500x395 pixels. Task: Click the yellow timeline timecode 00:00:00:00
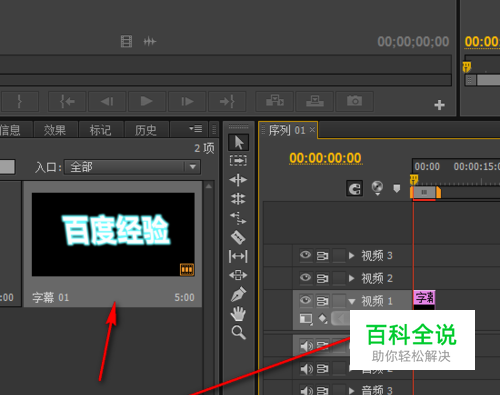point(325,158)
